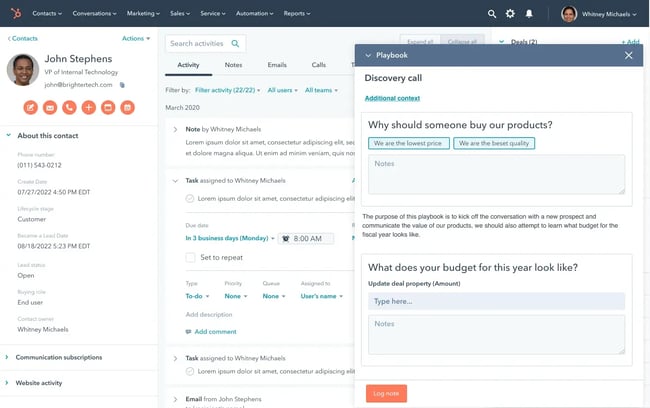This screenshot has width=650, height=408.
Task: Collapse the first Task assigned entry
Action: [x=175, y=181]
